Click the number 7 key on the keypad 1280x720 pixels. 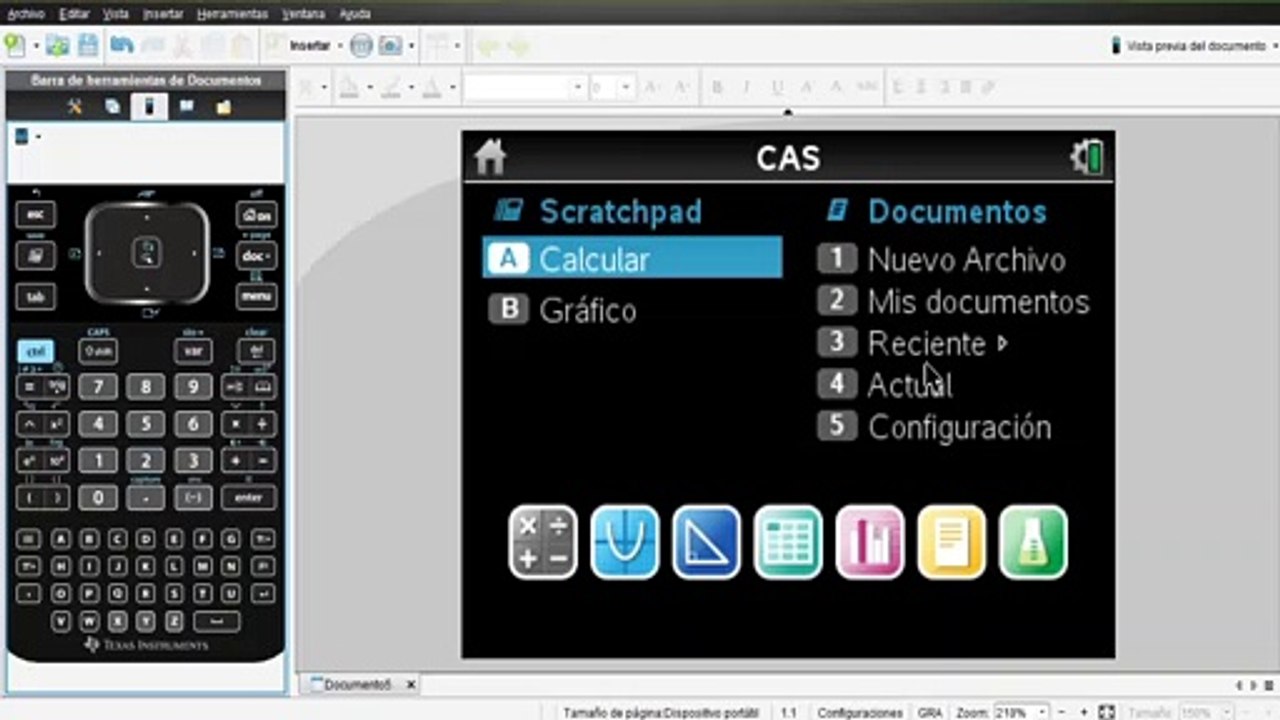[98, 388]
